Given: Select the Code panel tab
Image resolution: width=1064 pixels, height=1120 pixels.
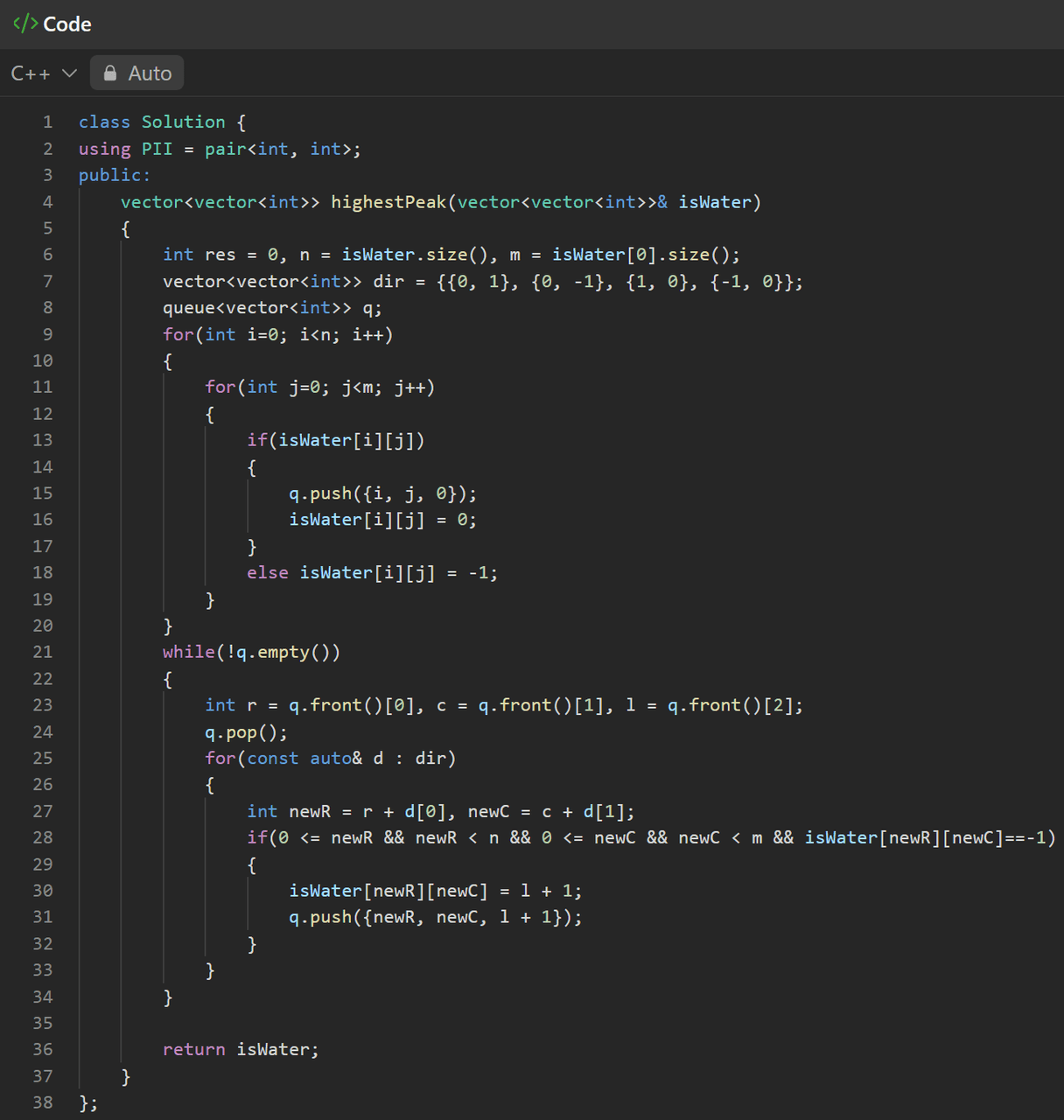Looking at the screenshot, I should [66, 24].
